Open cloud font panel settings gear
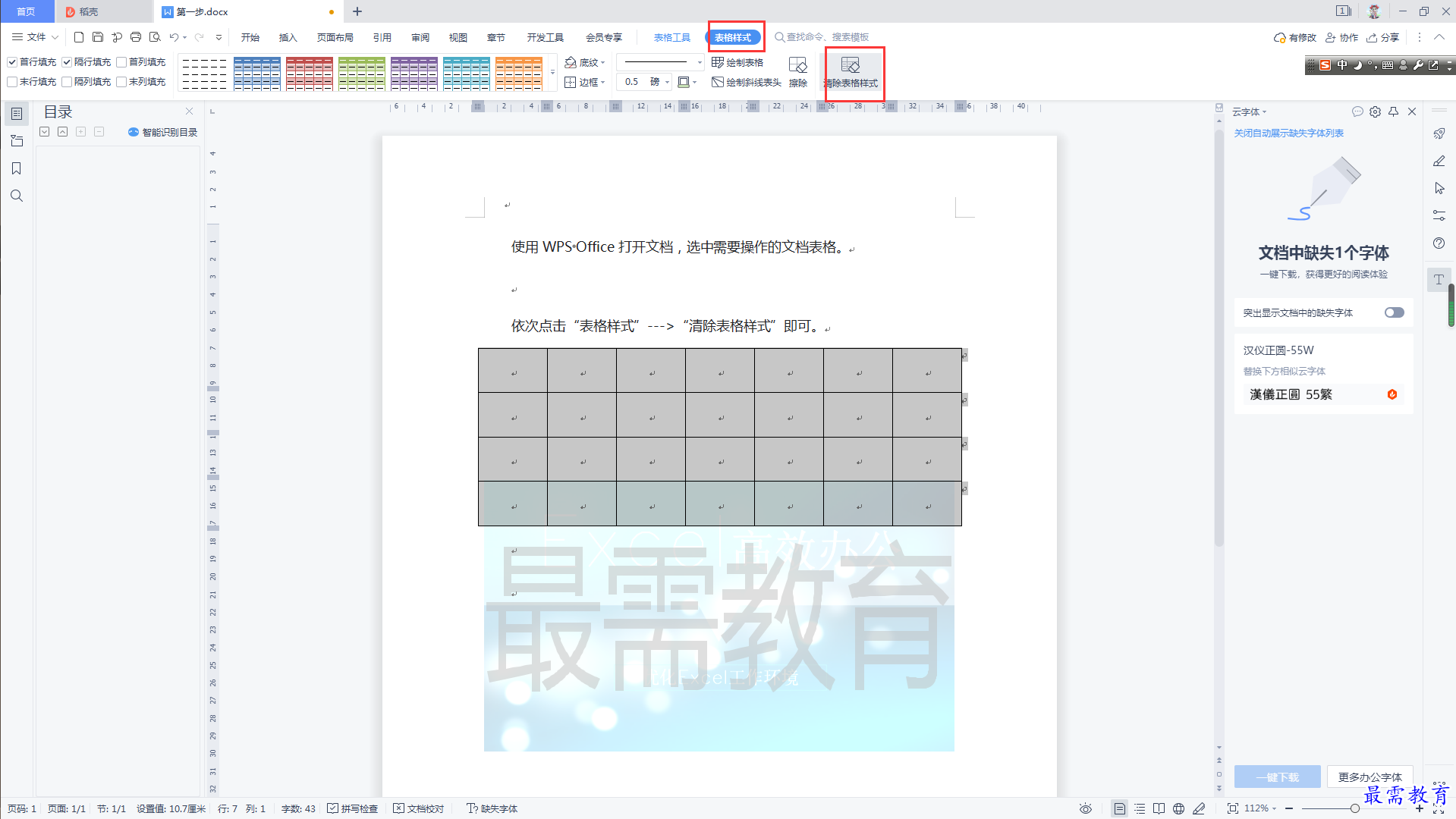Viewport: 1456px width, 819px height. [x=1376, y=111]
